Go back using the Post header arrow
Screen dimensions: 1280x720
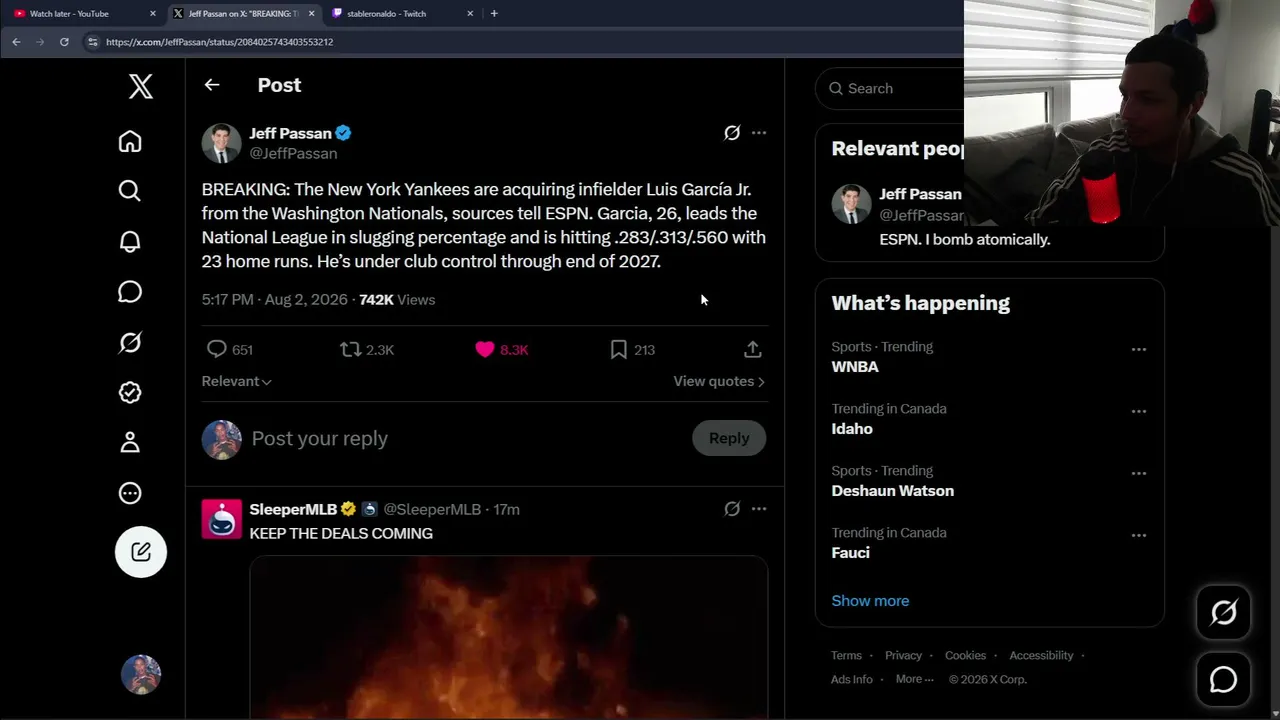point(212,85)
